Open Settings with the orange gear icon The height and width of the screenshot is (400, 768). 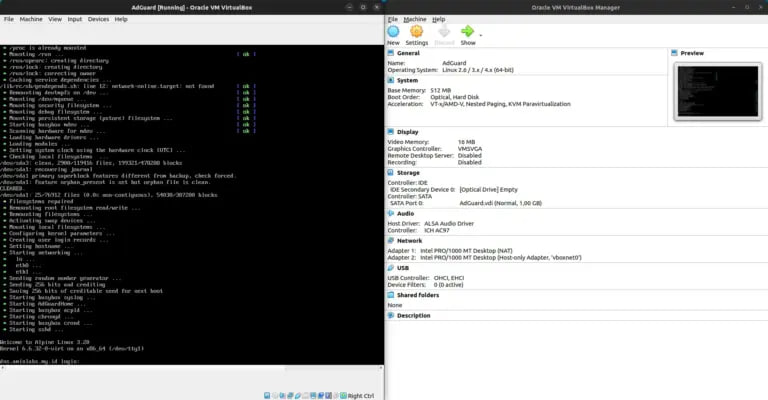416,31
